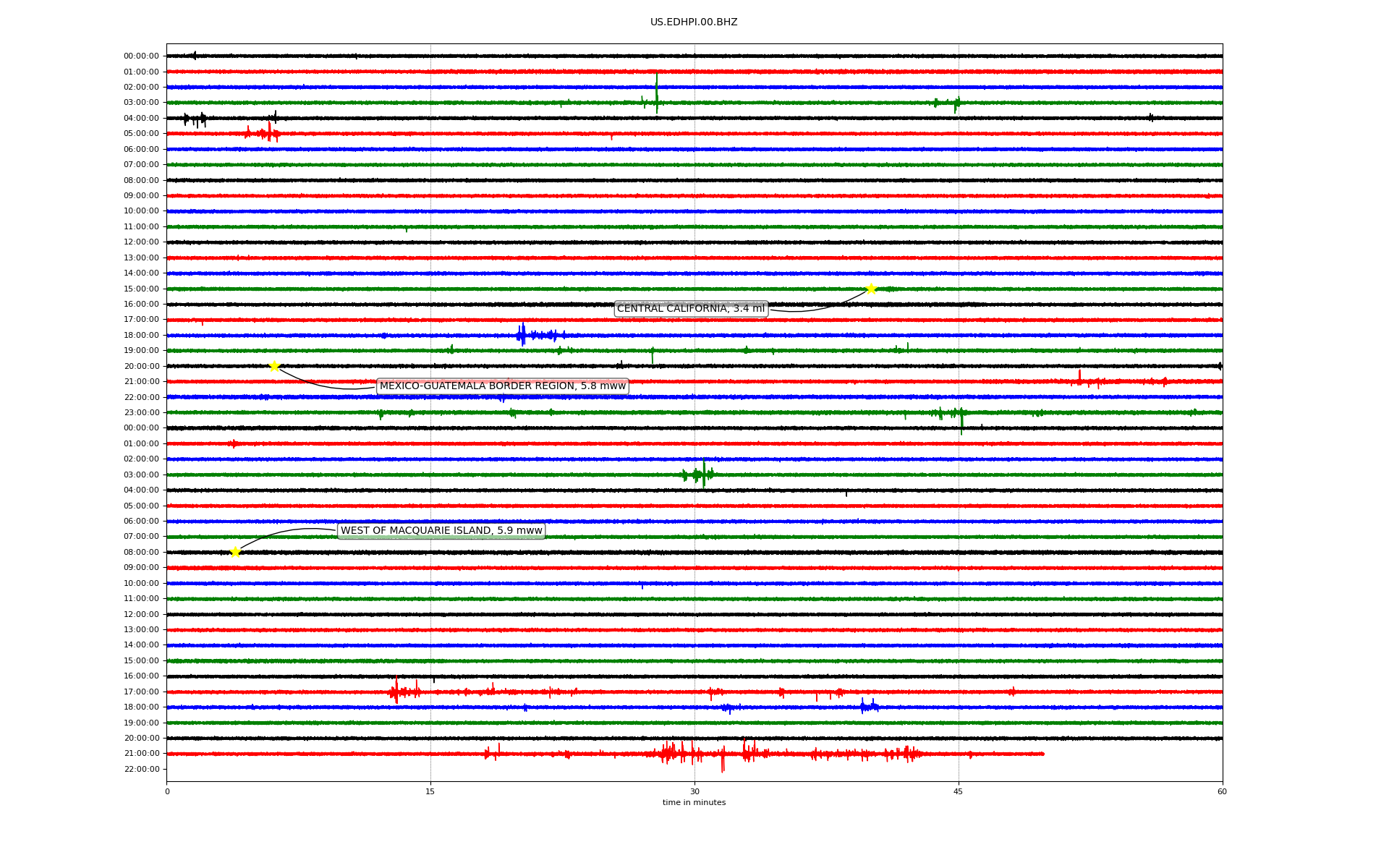This screenshot has height=868, width=1389.
Task: Select the CENTRAL CALIFORNIA, 3.4 ml annotation box
Action: point(690,309)
